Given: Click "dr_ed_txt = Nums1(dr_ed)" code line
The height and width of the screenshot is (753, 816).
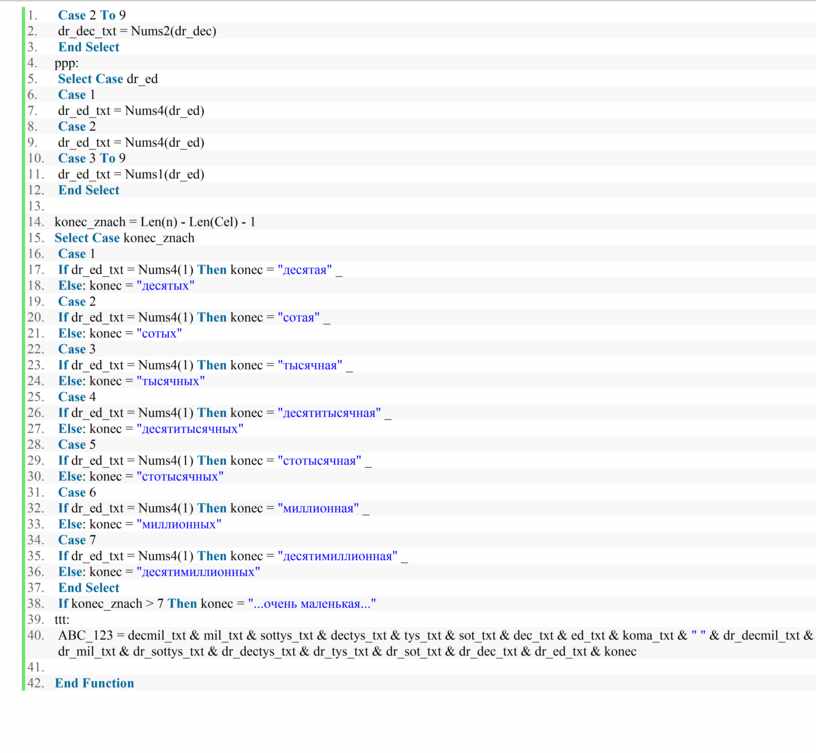Looking at the screenshot, I should 131,174.
